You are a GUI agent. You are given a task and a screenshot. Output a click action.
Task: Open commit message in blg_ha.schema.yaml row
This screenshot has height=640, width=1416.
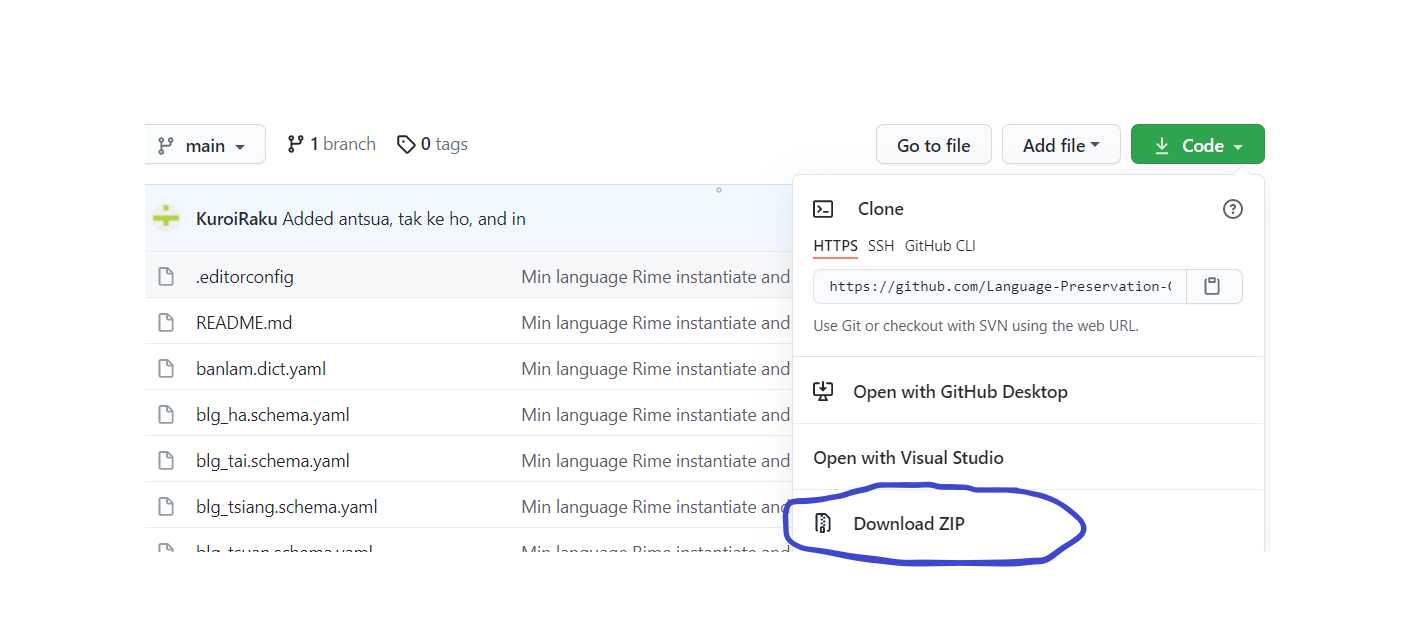click(656, 415)
